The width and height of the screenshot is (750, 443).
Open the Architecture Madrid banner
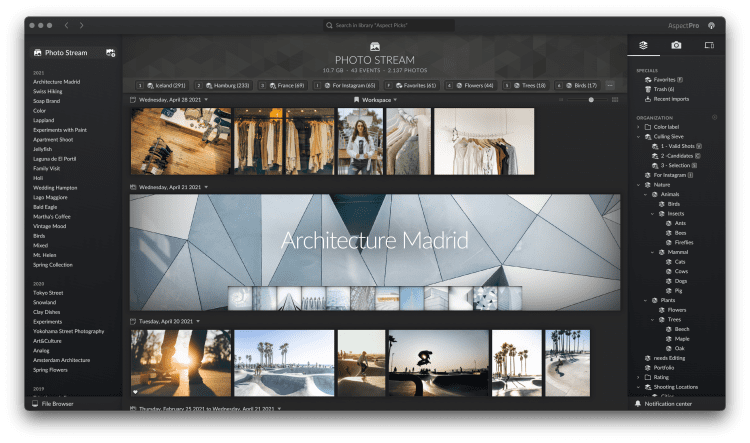(x=374, y=241)
